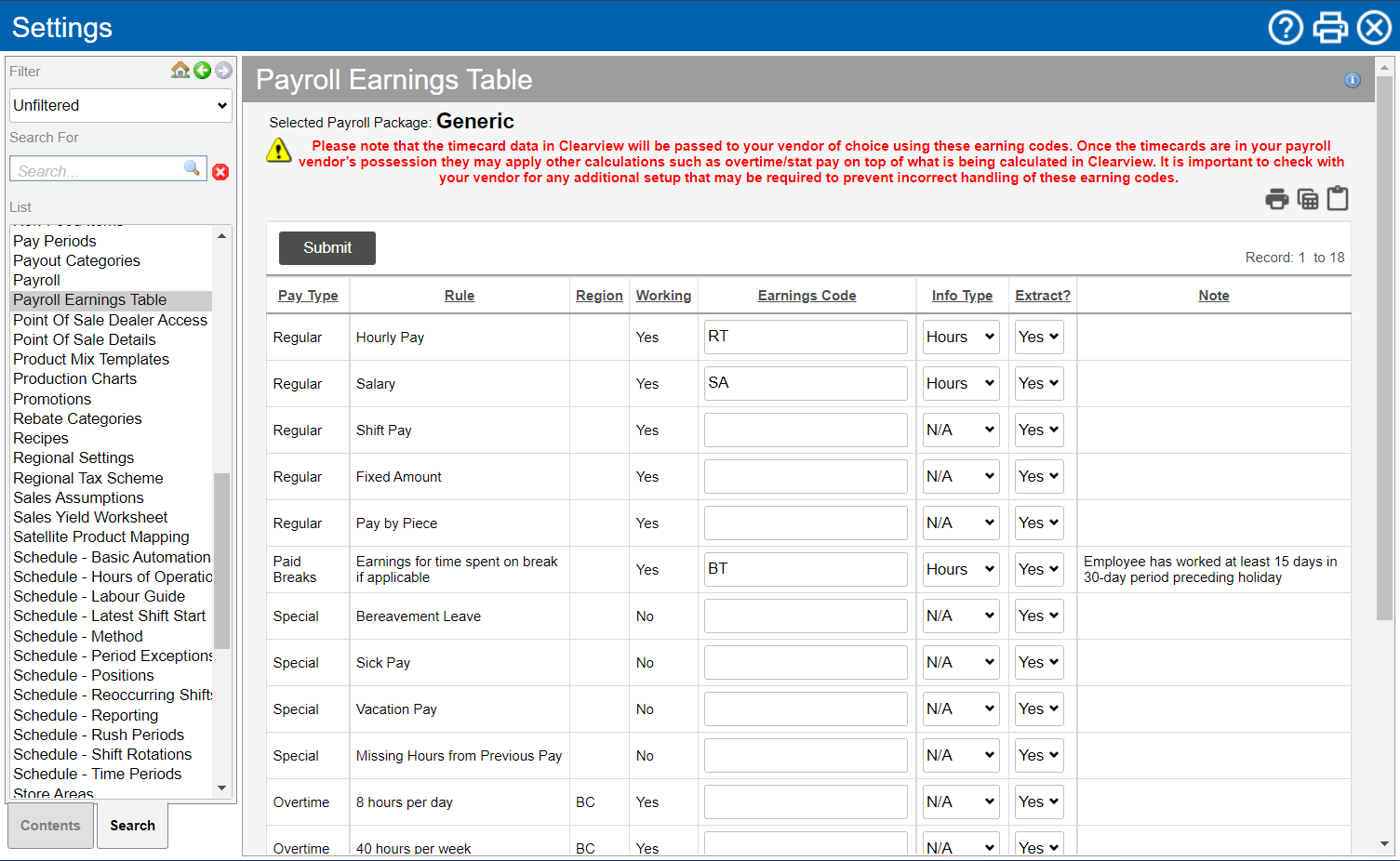Open Info Type dropdown for Hourly Pay
The height and width of the screenshot is (861, 1400).
pos(961,338)
